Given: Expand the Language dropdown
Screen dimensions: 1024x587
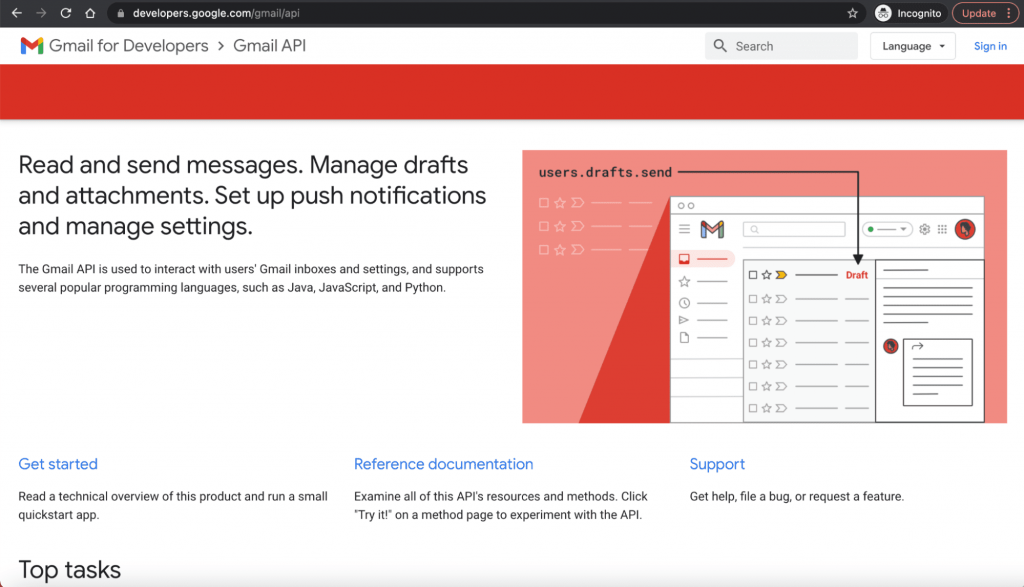Looking at the screenshot, I should (912, 46).
